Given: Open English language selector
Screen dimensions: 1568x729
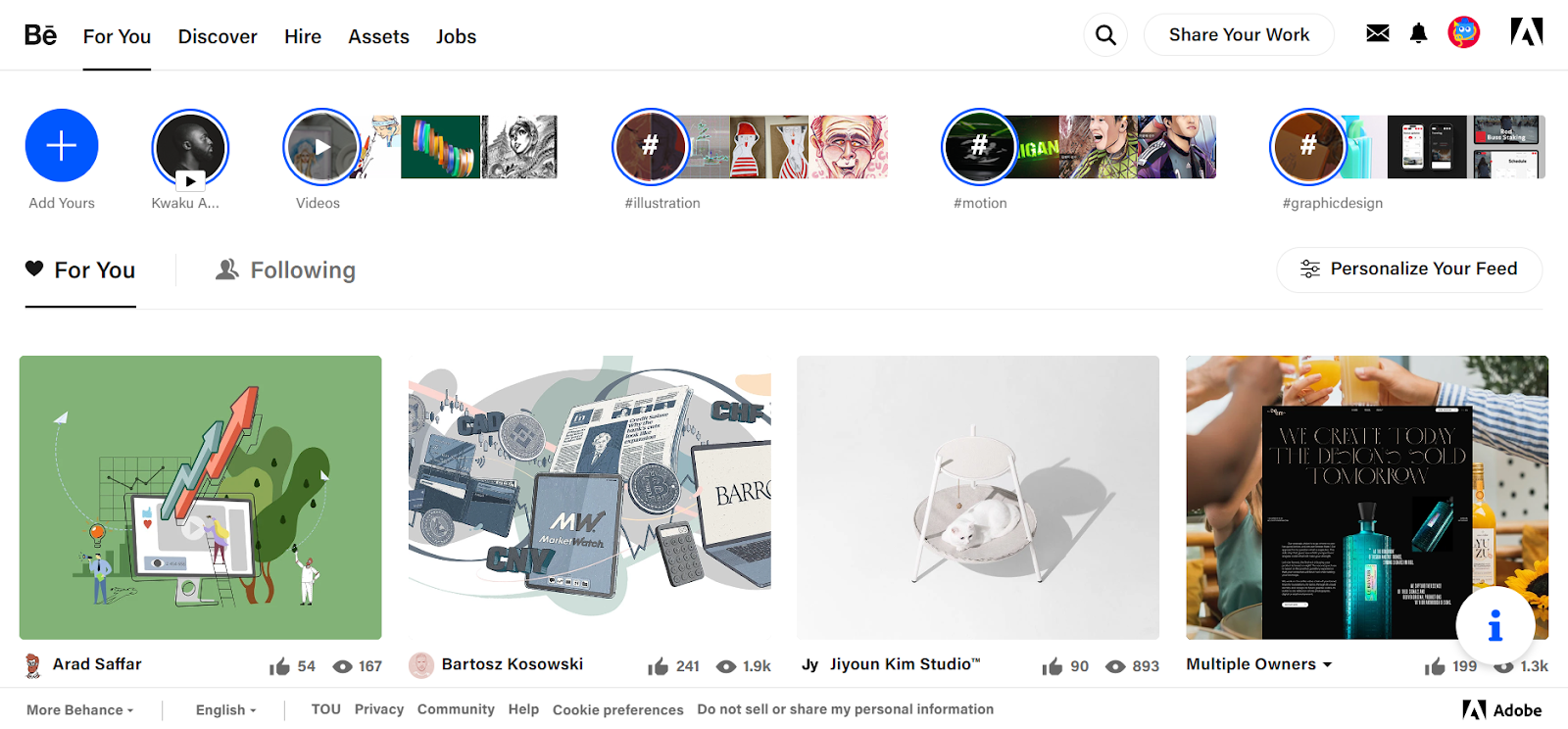Looking at the screenshot, I should (226, 710).
